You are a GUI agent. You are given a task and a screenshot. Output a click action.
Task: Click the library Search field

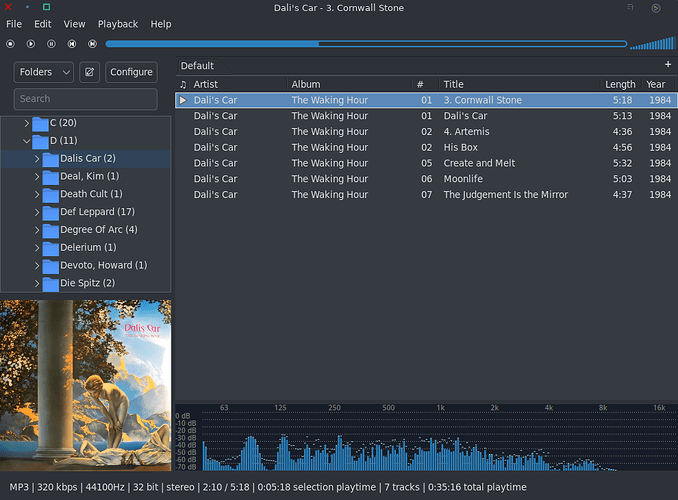click(85, 99)
